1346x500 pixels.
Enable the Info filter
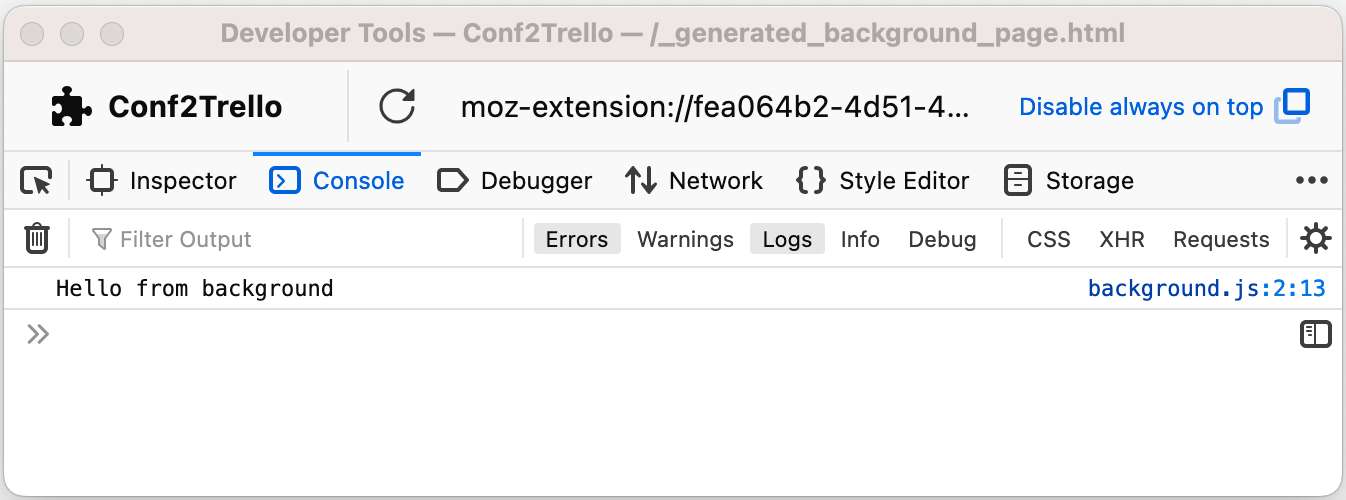click(860, 239)
